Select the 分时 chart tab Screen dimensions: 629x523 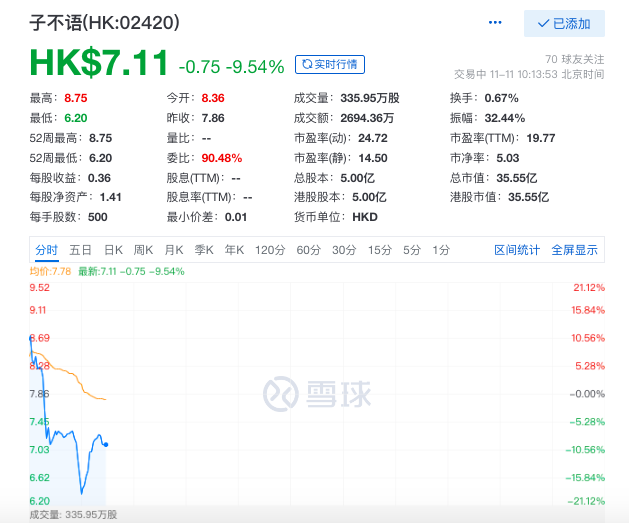click(x=46, y=250)
